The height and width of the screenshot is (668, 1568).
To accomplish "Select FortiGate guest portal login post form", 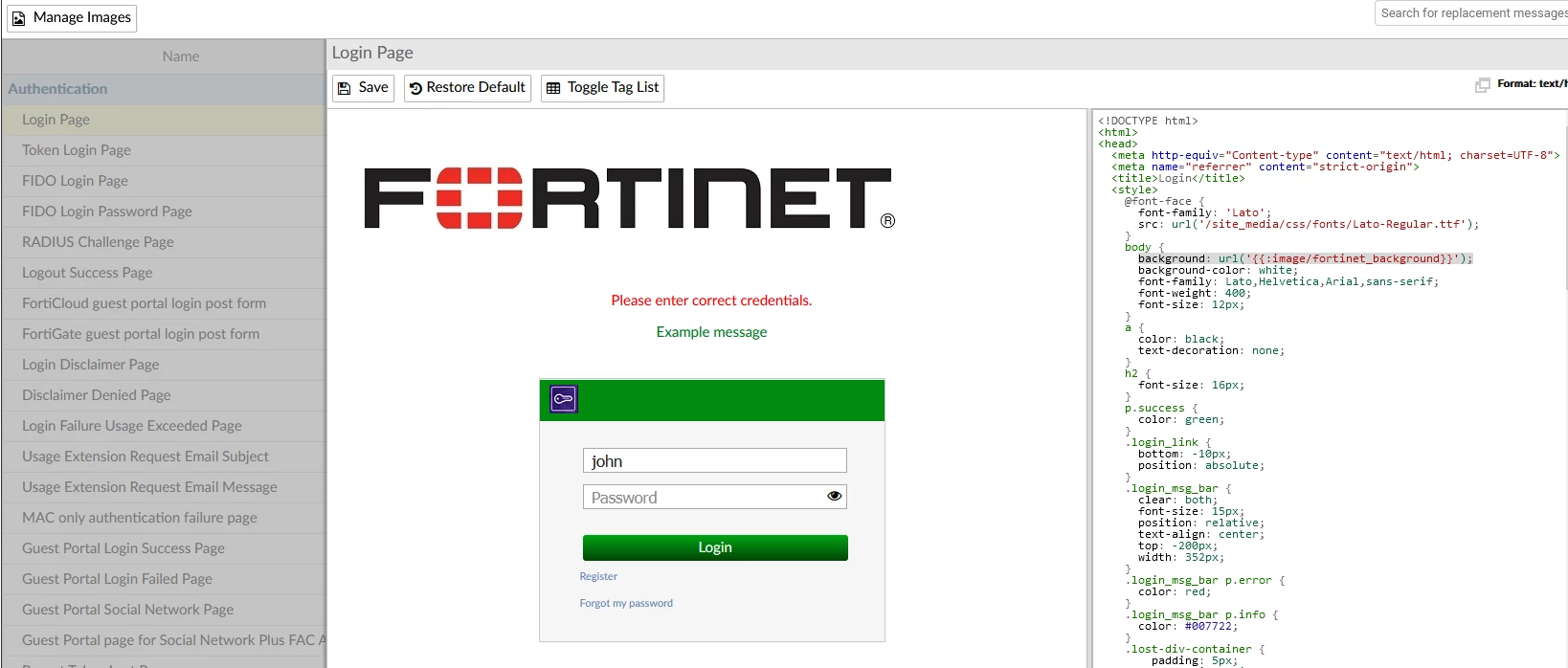I will [164, 334].
